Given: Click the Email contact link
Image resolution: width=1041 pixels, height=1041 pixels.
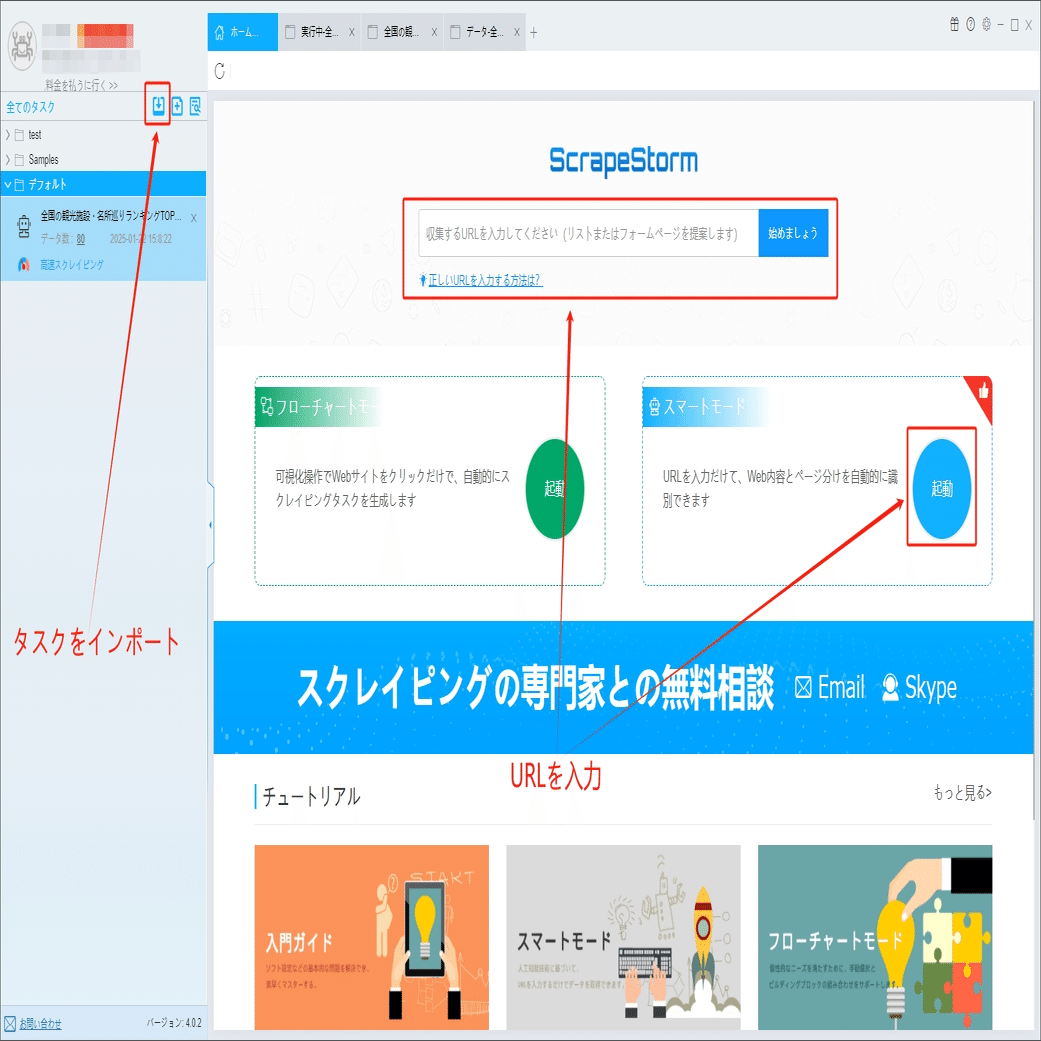Looking at the screenshot, I should 830,688.
